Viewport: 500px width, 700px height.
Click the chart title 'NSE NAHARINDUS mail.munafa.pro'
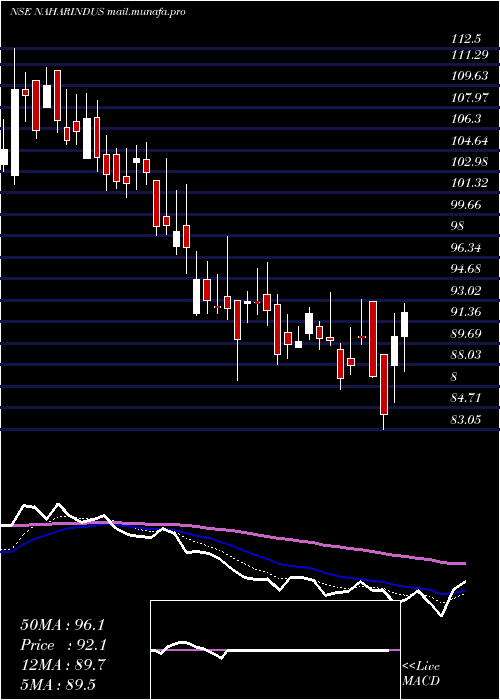(97, 12)
